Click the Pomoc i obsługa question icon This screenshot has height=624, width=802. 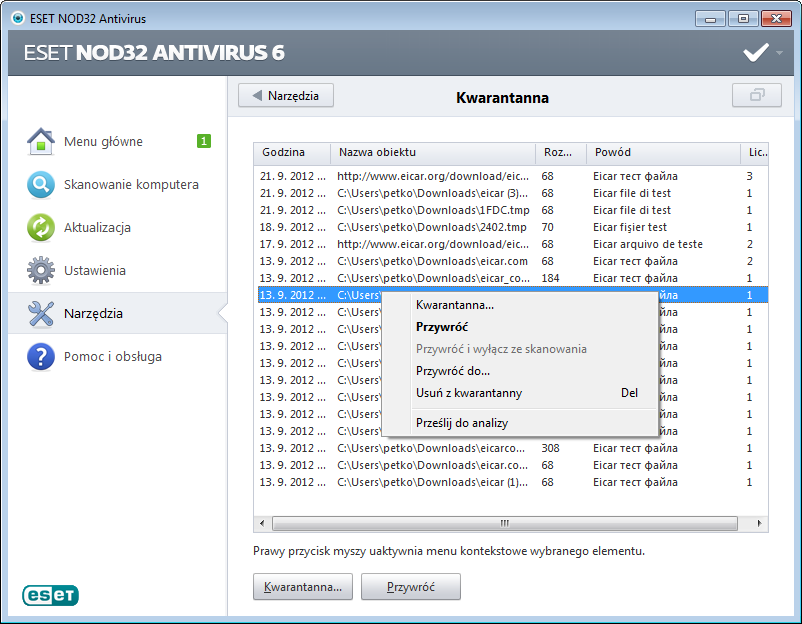click(41, 356)
